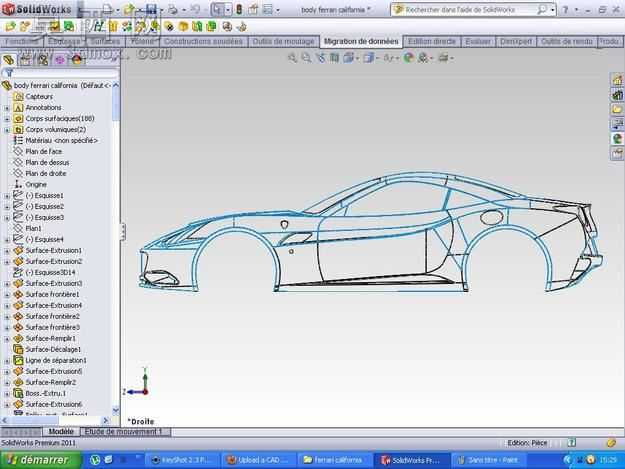Select the Modèle bottom tab

click(x=61, y=432)
